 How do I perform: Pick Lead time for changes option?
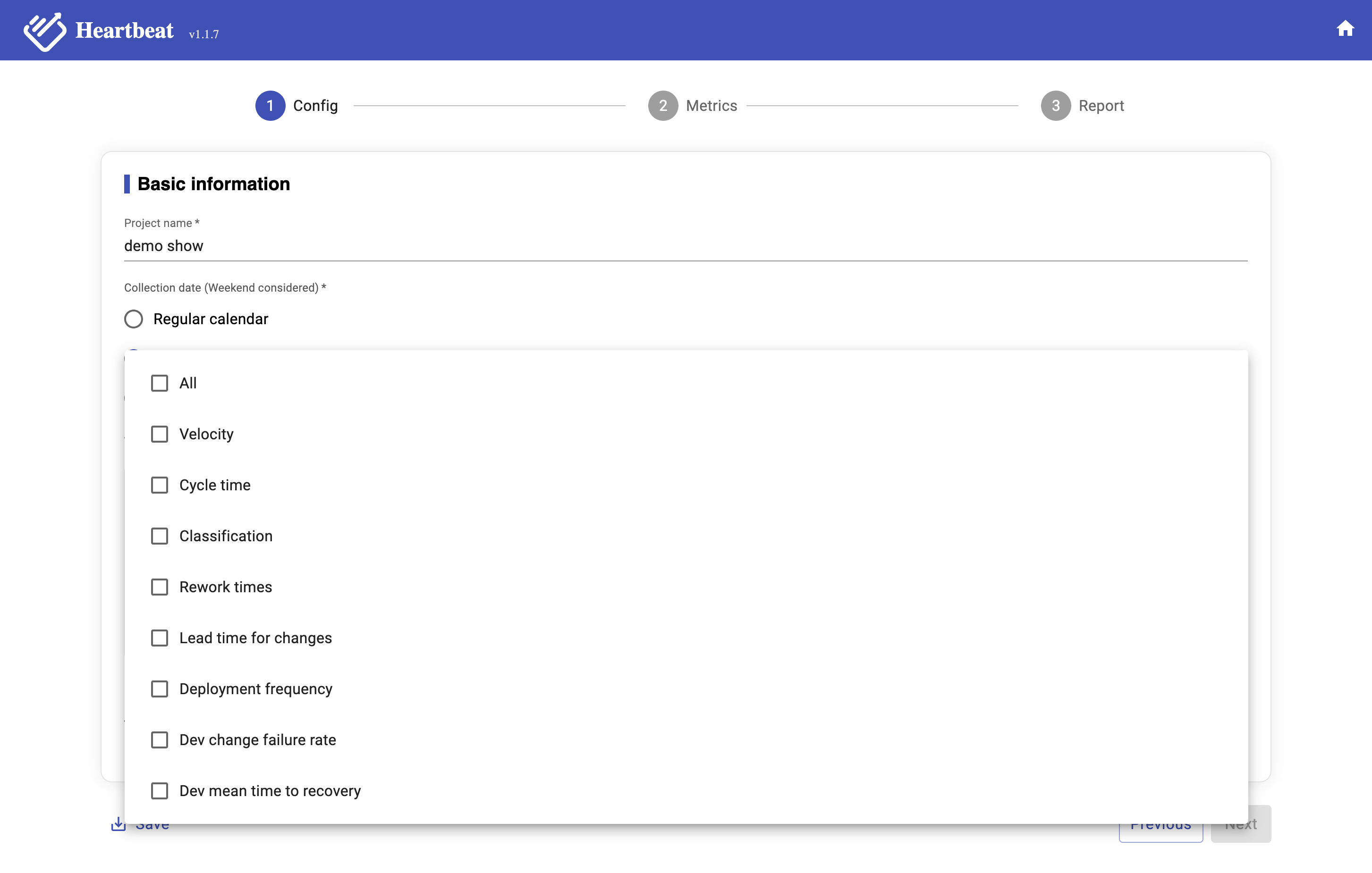[x=255, y=638]
